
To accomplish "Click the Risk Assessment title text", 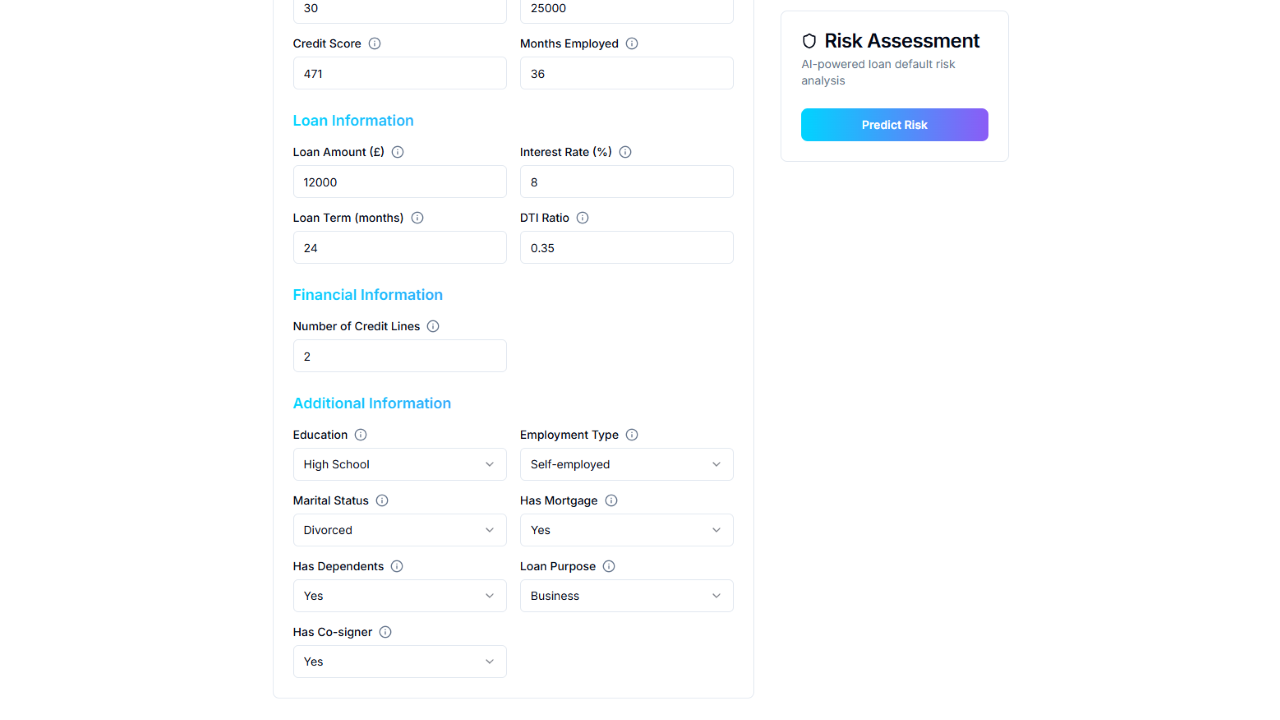I will pos(902,41).
